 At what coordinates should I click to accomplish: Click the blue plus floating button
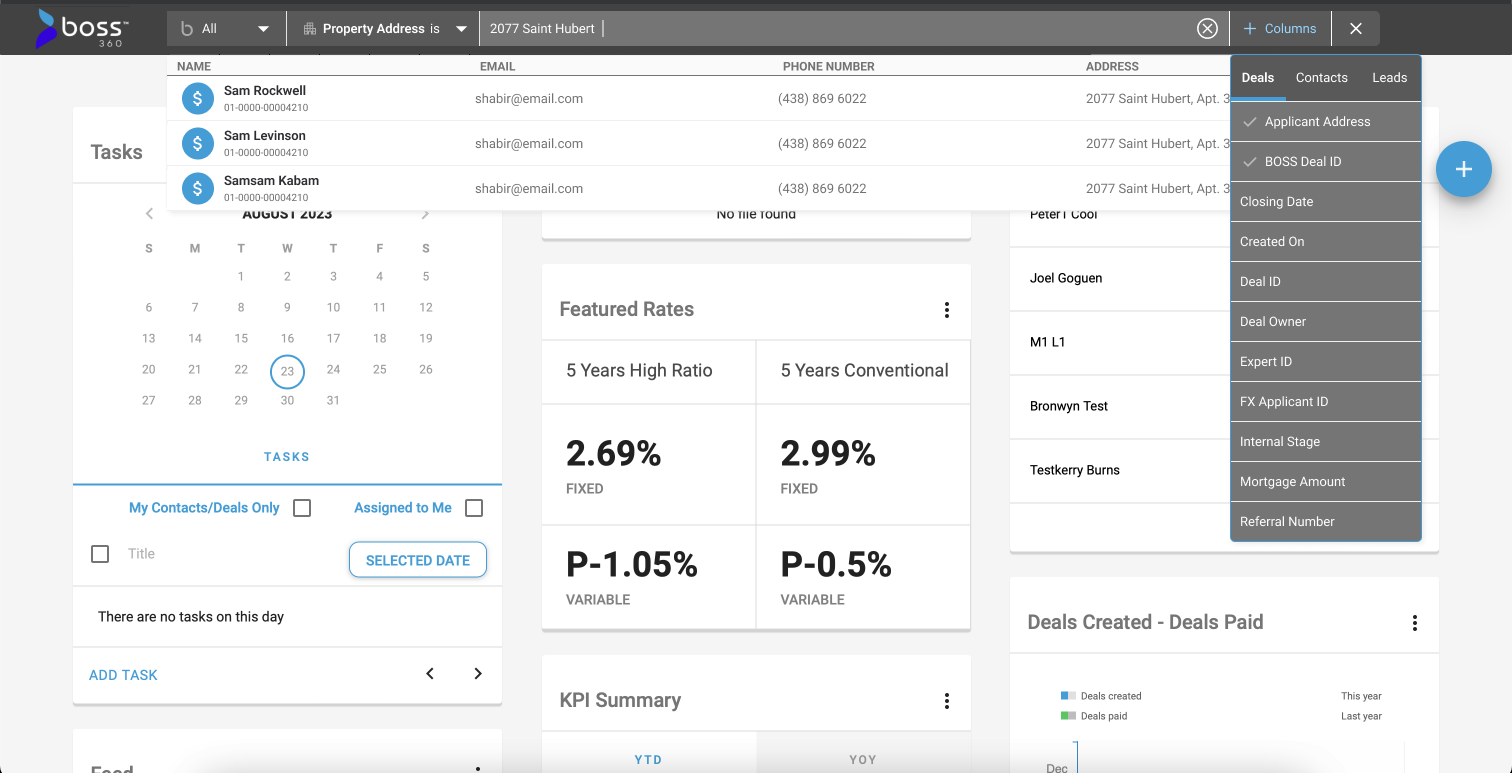click(1464, 169)
